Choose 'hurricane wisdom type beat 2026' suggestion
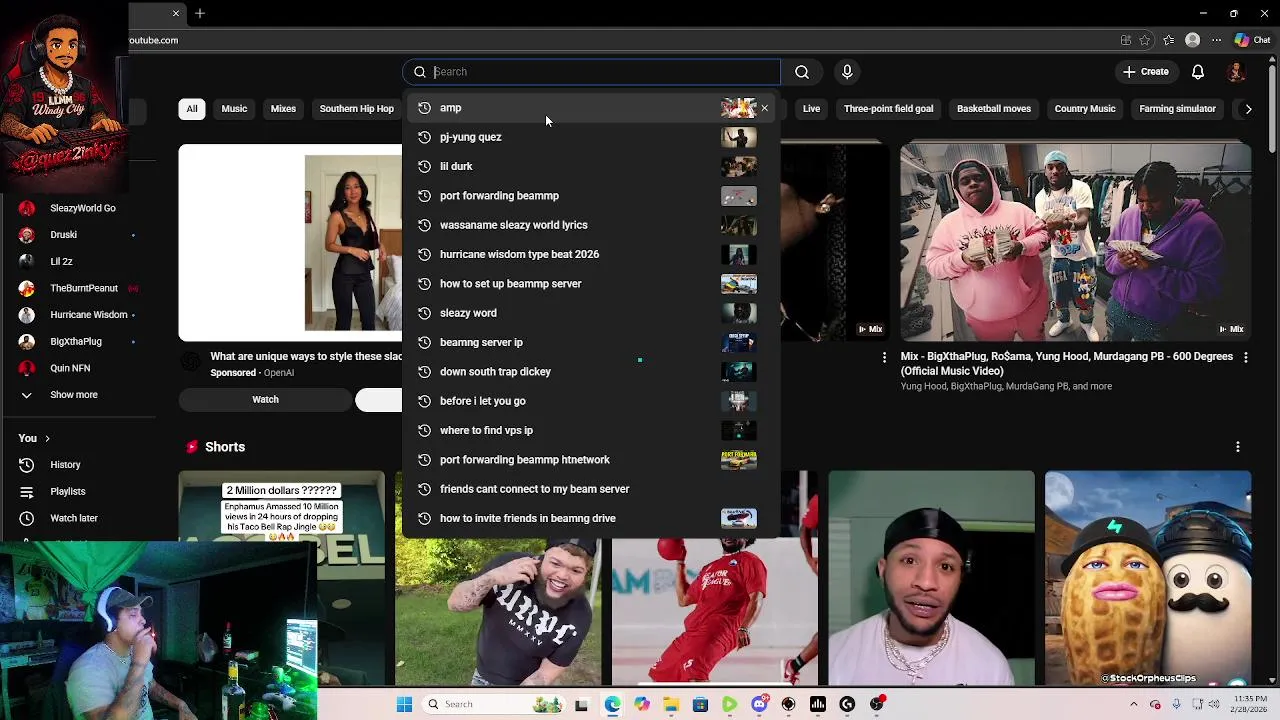Screen dimensions: 1280x720 click(591, 254)
